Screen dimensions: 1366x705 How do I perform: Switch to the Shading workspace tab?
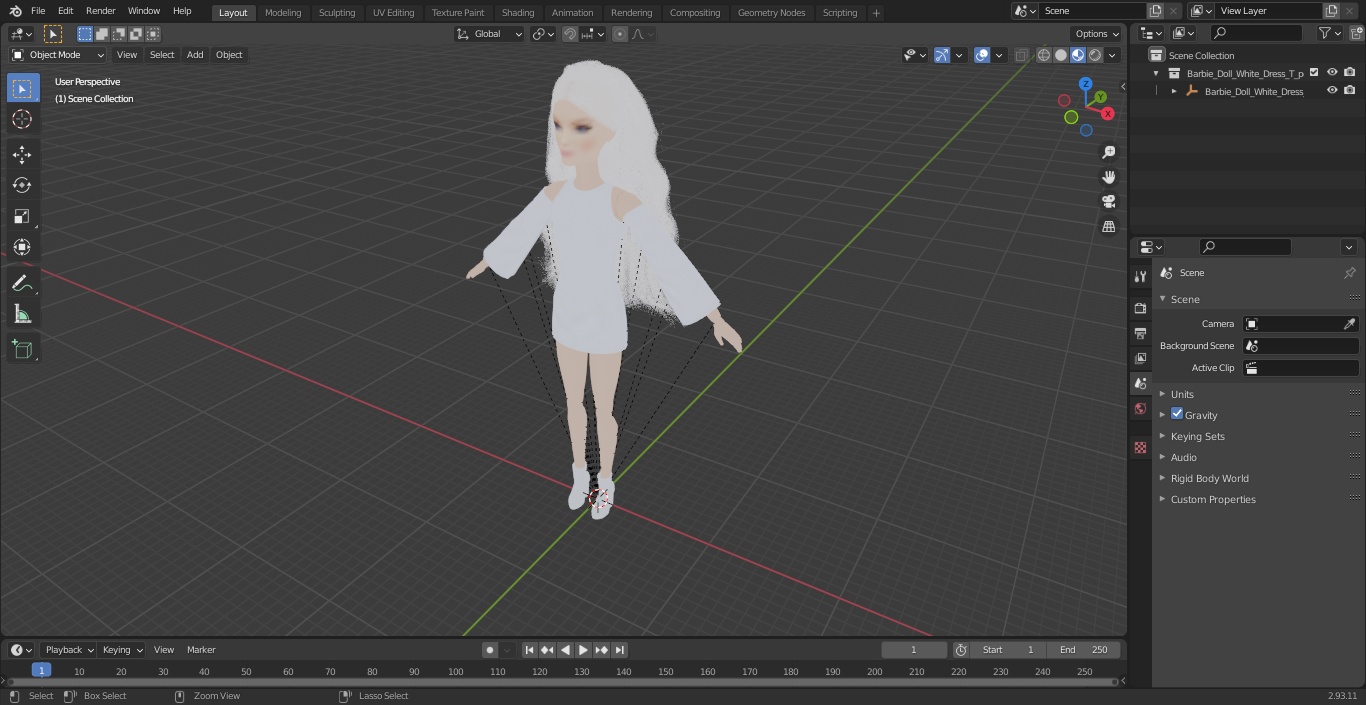518,13
